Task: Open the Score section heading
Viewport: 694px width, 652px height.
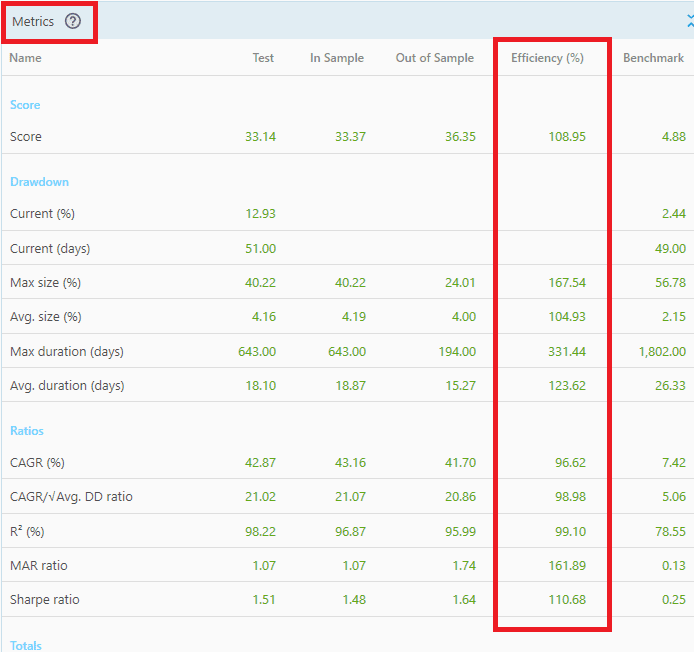Action: pyautogui.click(x=25, y=105)
